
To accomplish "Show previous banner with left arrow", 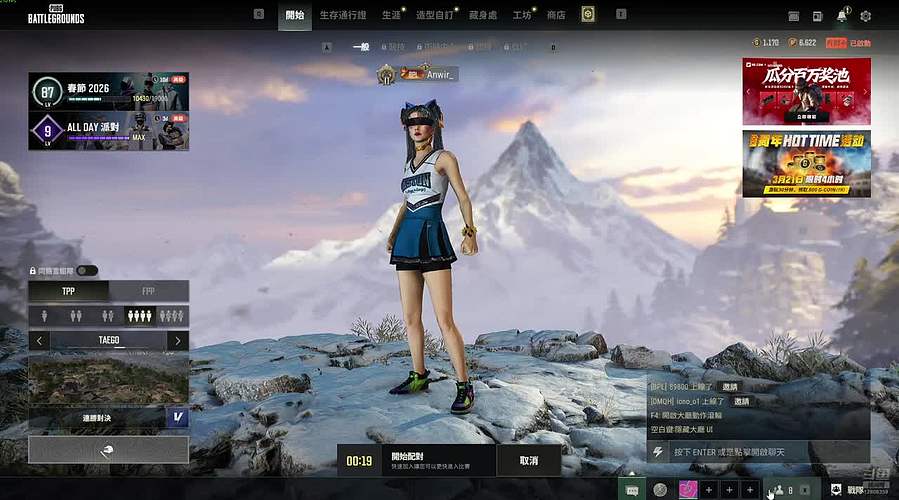I will (x=748, y=92).
